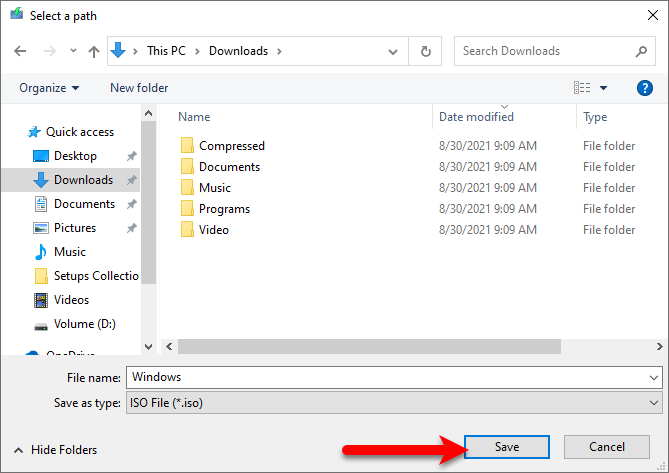Click the Video folder icon

pos(187,229)
